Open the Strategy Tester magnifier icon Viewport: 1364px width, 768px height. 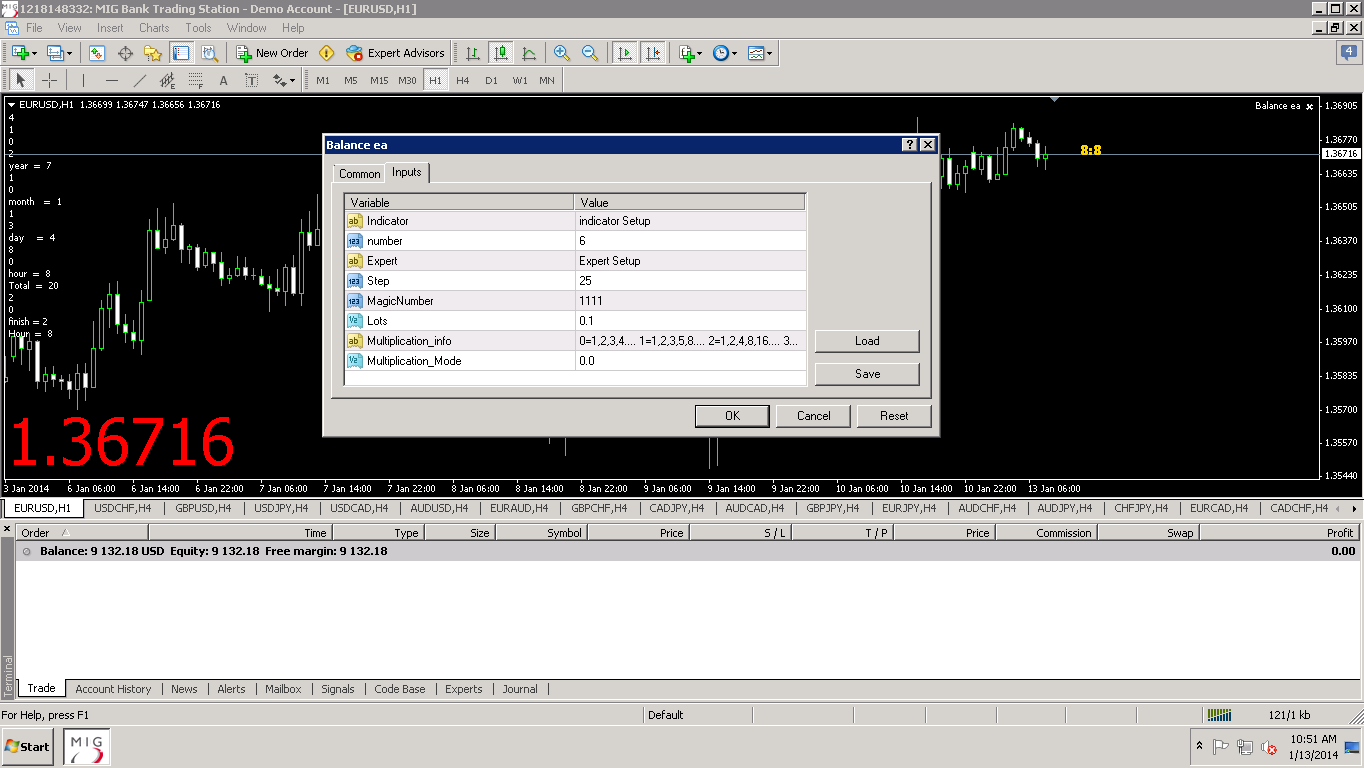(209, 53)
